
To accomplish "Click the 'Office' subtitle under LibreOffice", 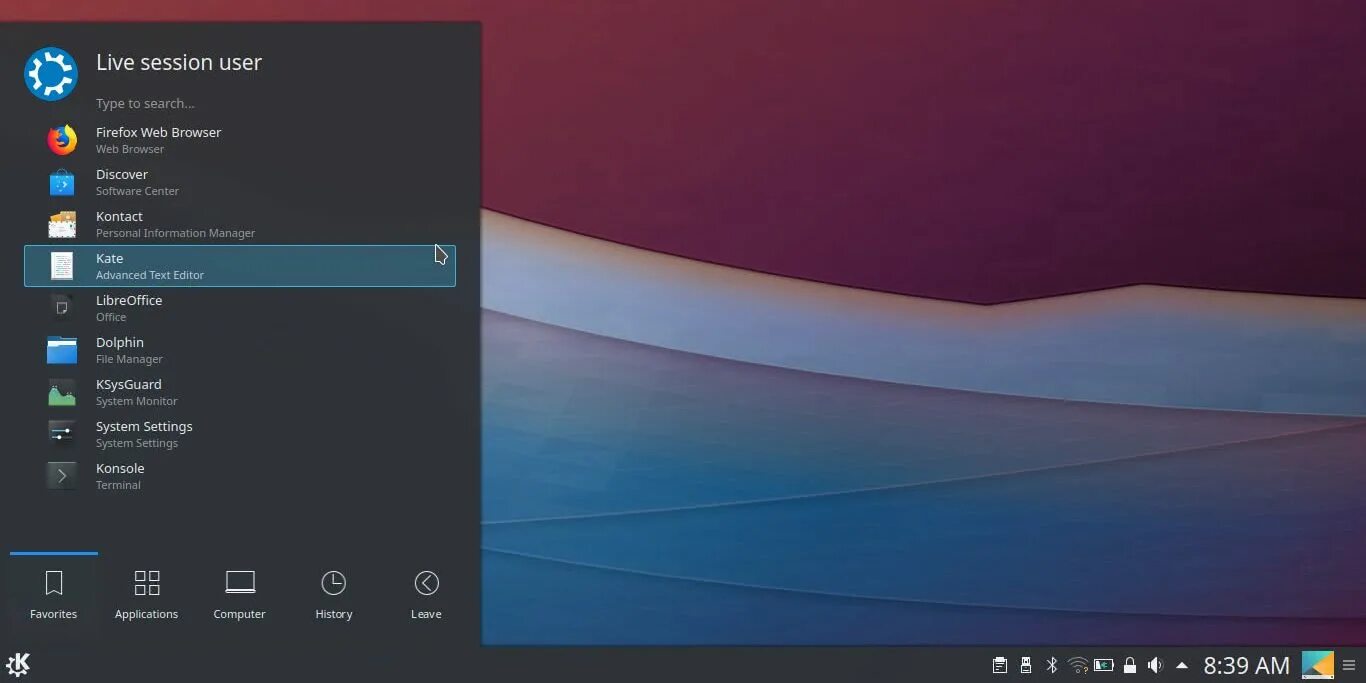I will 111,317.
